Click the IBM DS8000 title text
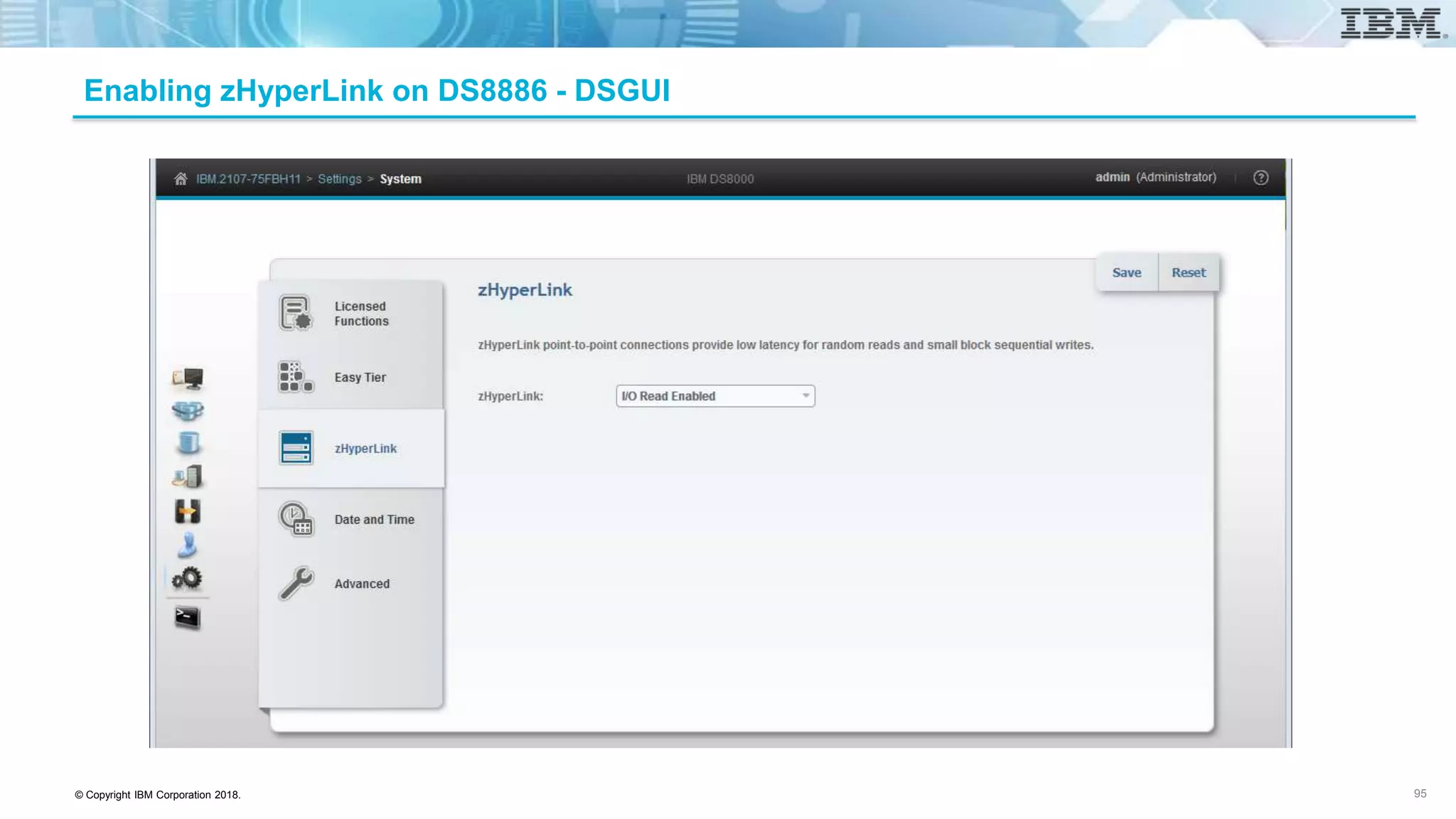 (x=720, y=179)
